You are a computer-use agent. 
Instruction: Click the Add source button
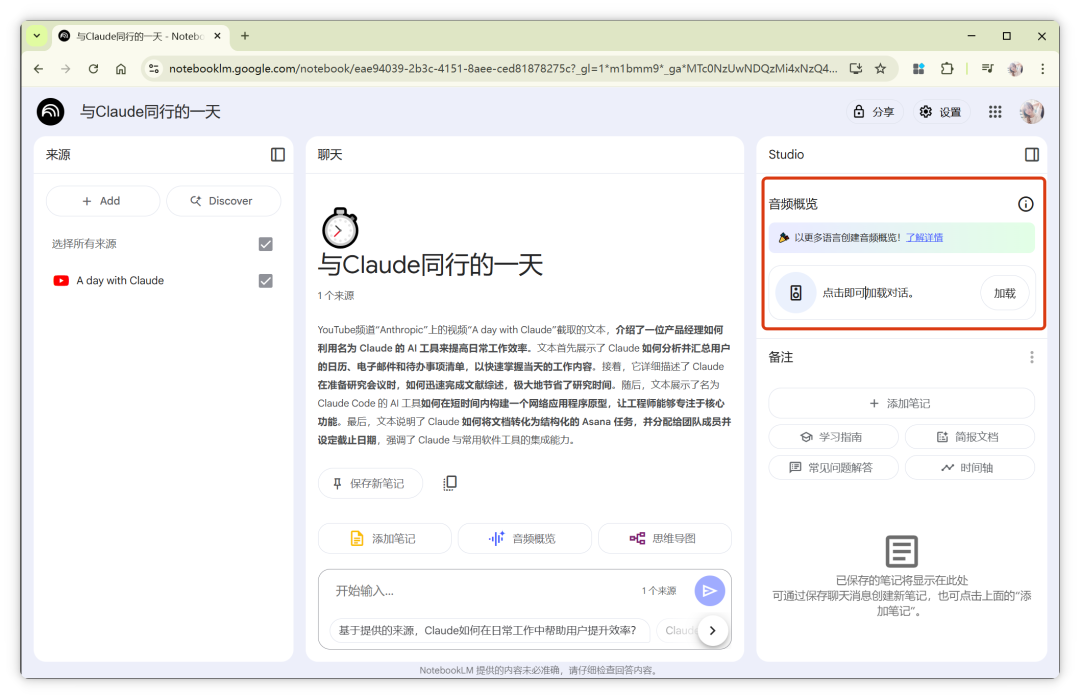103,200
